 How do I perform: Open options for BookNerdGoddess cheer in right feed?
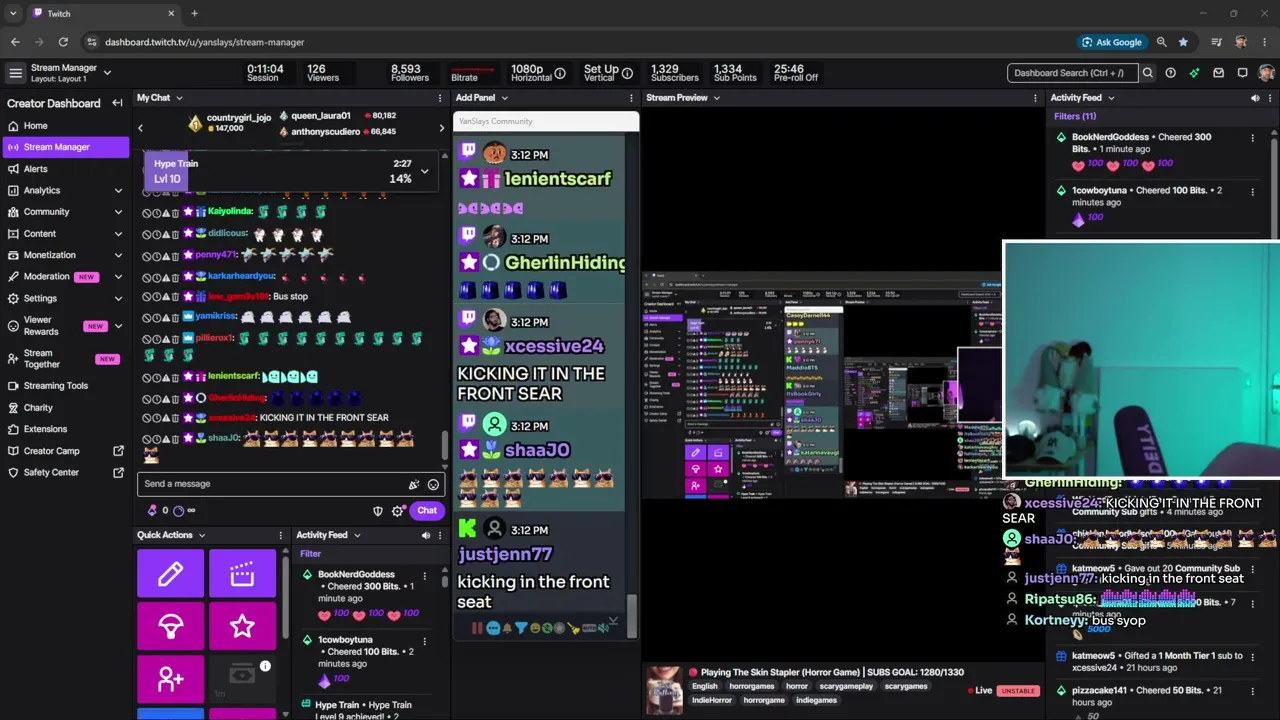(1252, 138)
